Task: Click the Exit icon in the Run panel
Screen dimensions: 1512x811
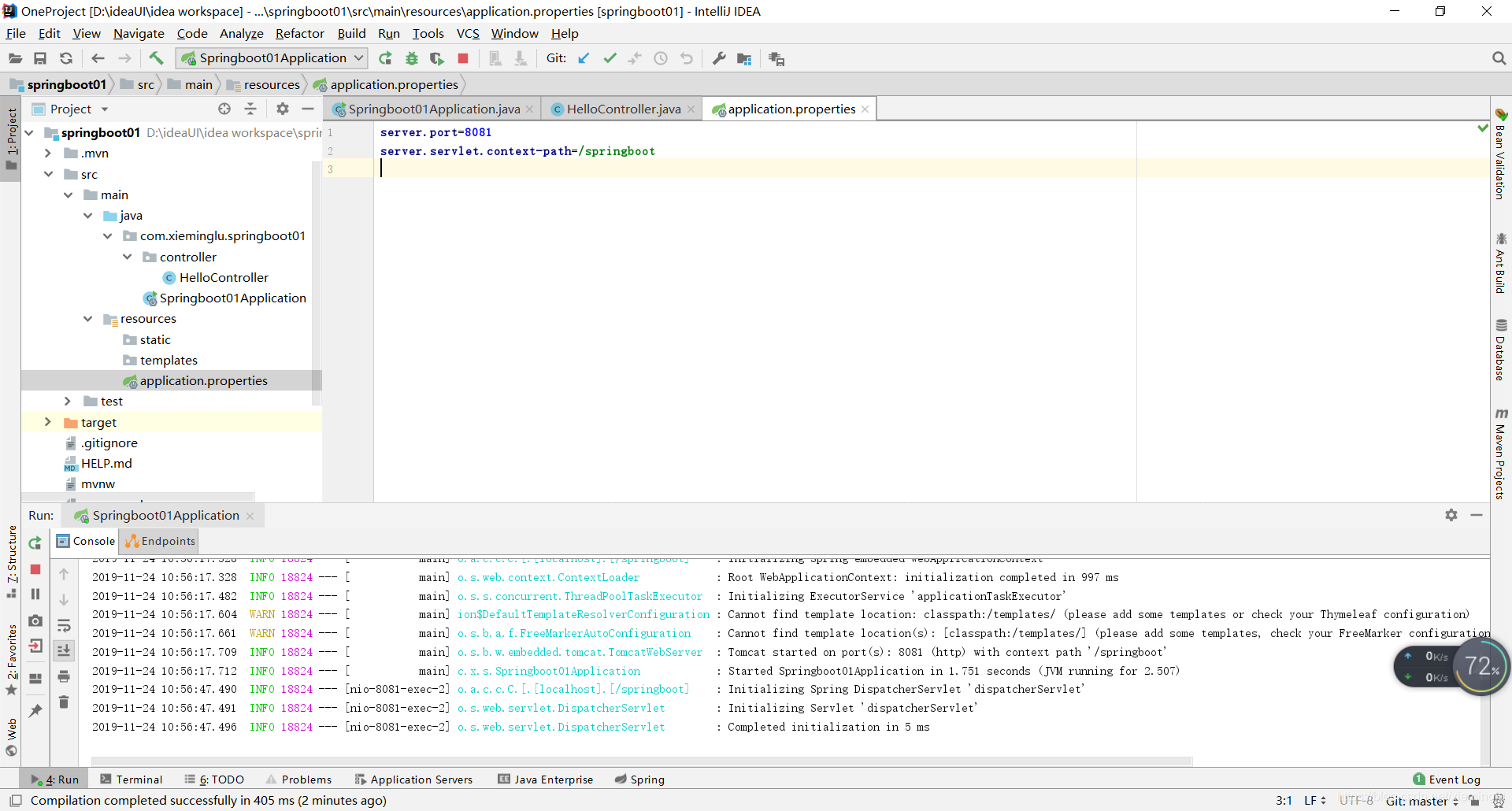Action: click(35, 646)
